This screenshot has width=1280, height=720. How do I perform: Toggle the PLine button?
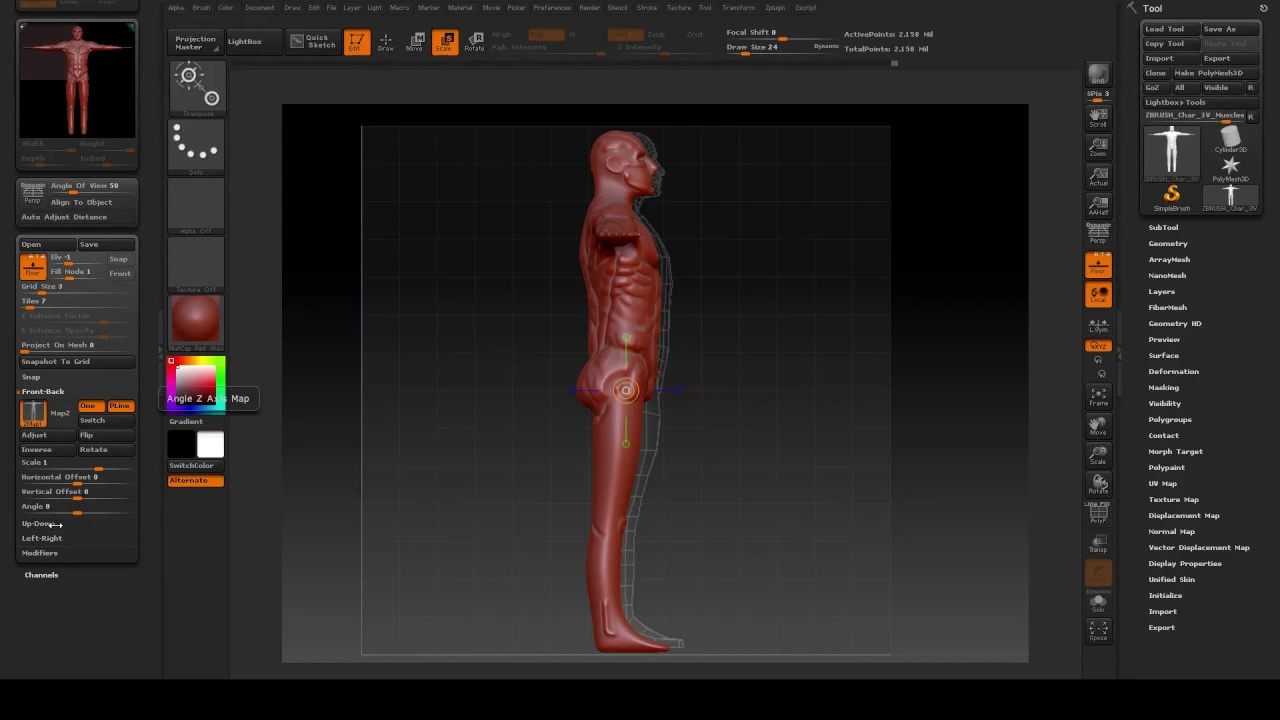point(120,406)
